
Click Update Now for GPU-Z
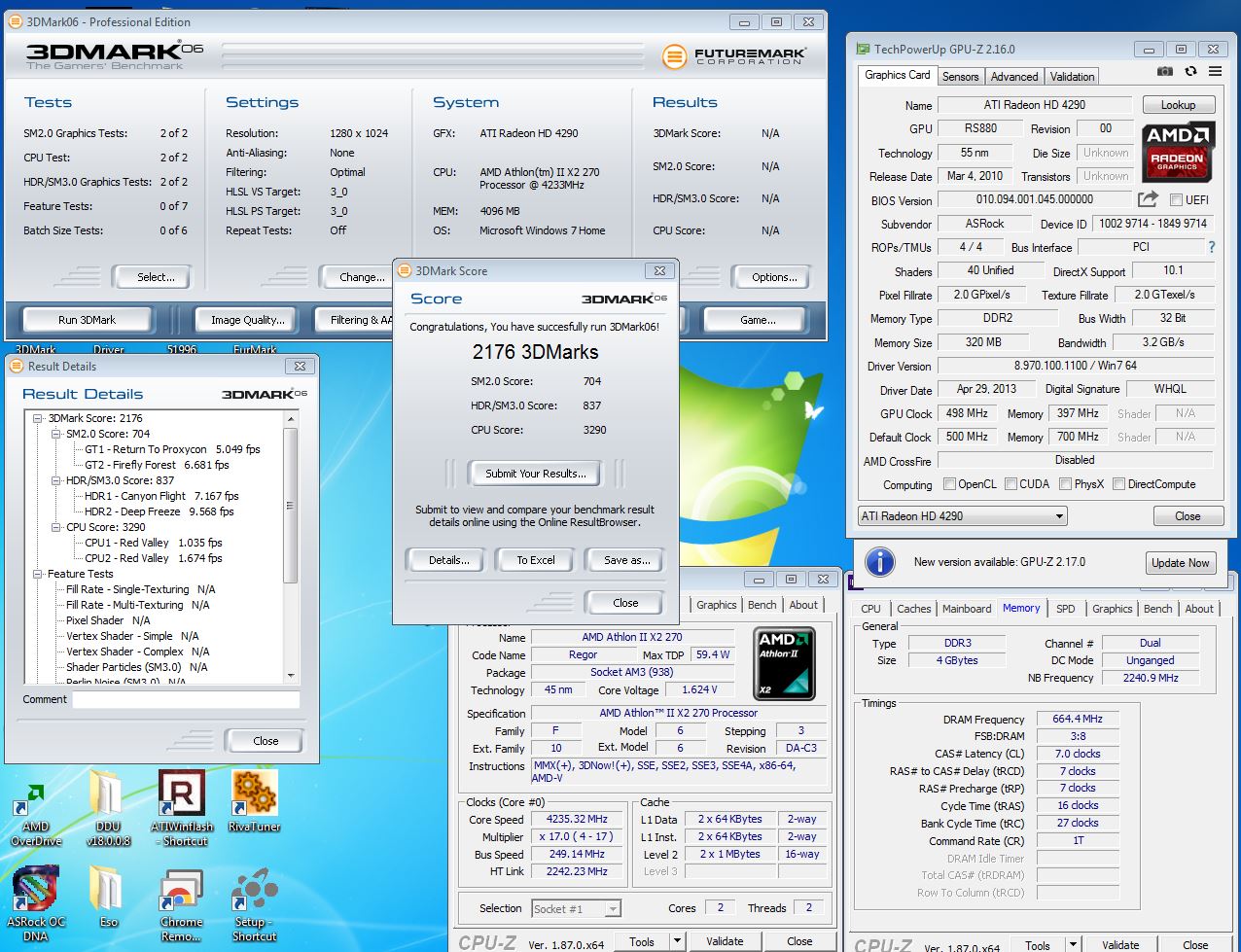pyautogui.click(x=1180, y=563)
